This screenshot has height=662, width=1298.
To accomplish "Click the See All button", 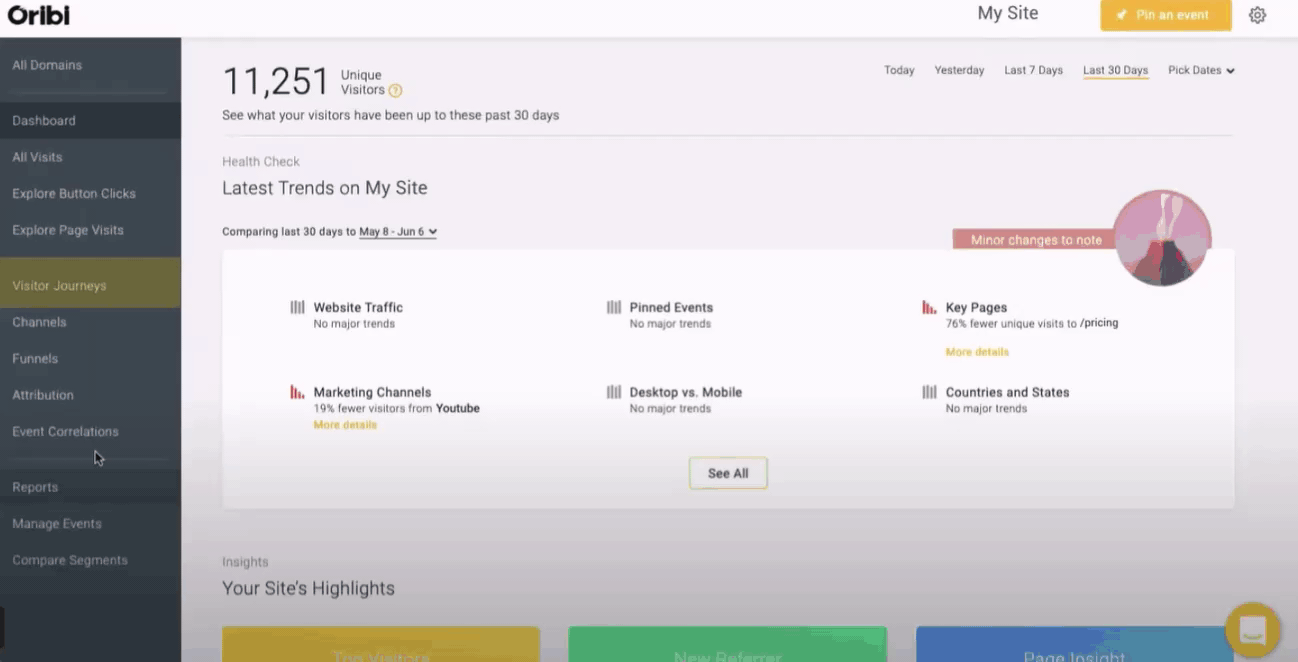I will point(728,473).
